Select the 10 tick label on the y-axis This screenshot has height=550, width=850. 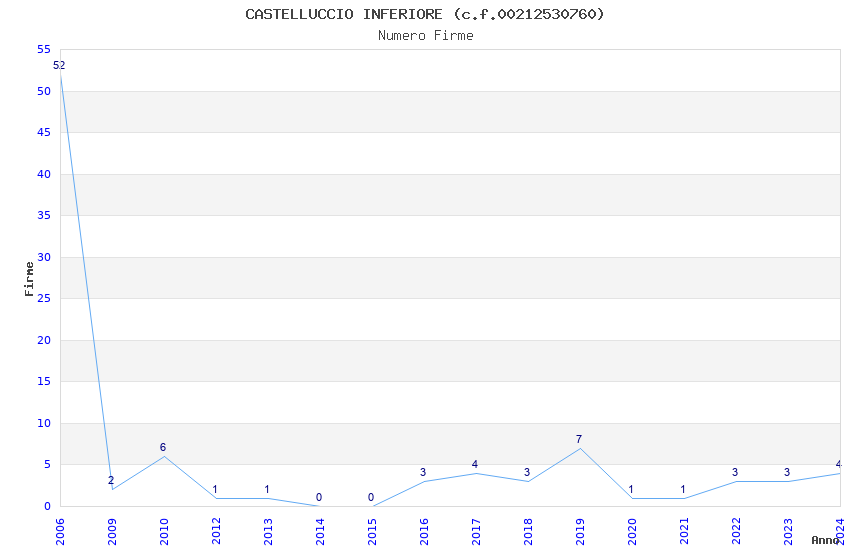pyautogui.click(x=43, y=423)
